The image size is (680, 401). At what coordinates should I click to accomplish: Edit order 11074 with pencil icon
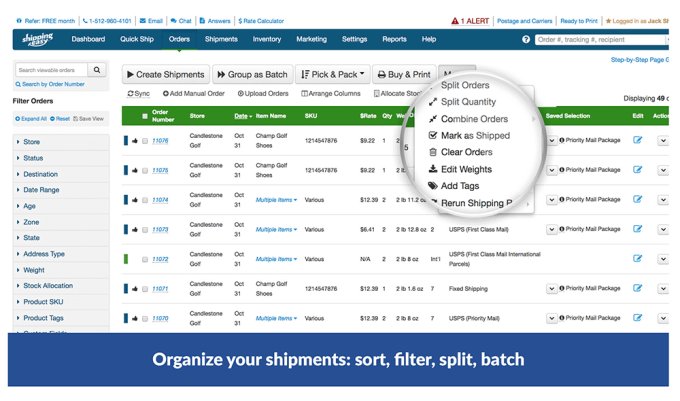pyautogui.click(x=637, y=199)
